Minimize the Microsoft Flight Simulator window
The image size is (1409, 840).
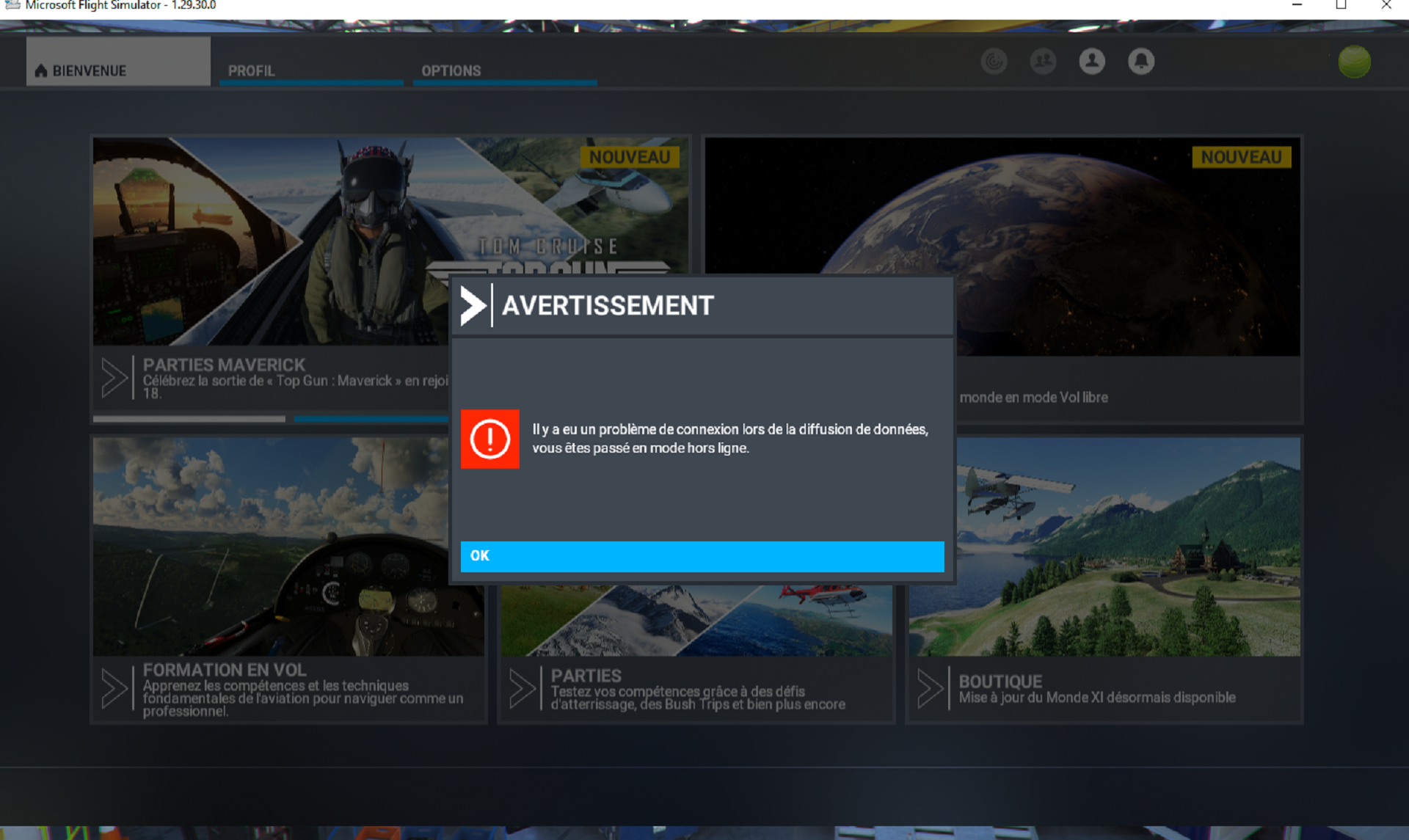1297,6
